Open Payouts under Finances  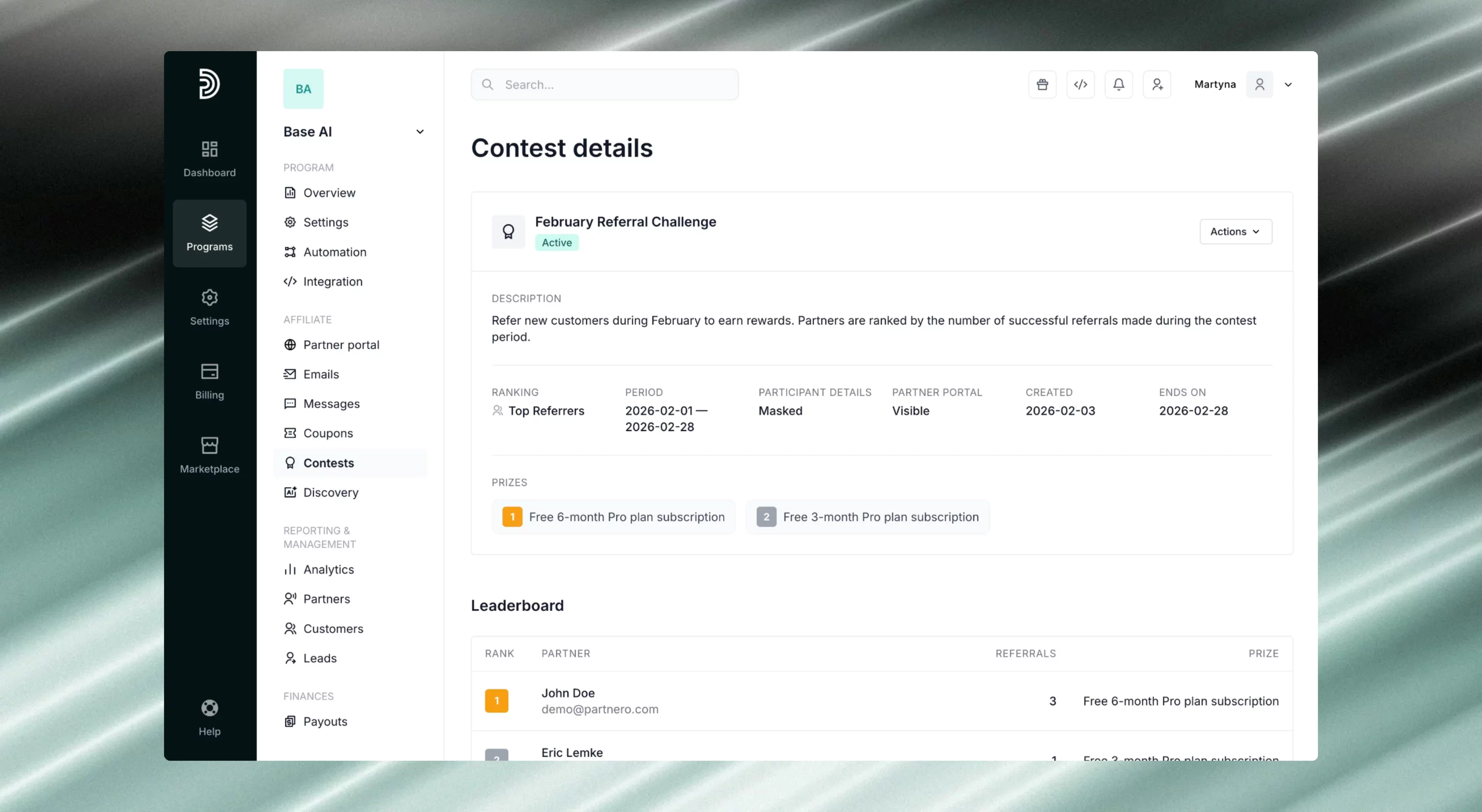tap(325, 721)
